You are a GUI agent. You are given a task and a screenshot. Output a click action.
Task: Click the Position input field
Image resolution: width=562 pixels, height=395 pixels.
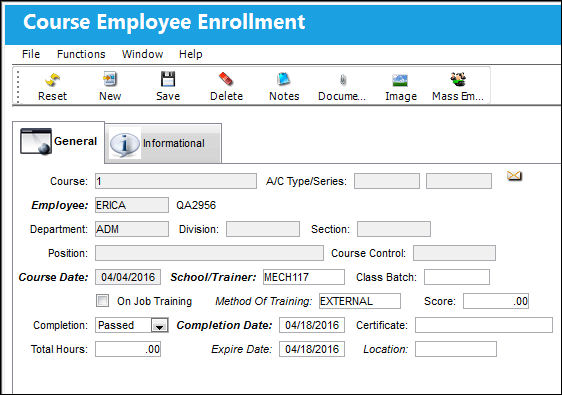[x=209, y=253]
